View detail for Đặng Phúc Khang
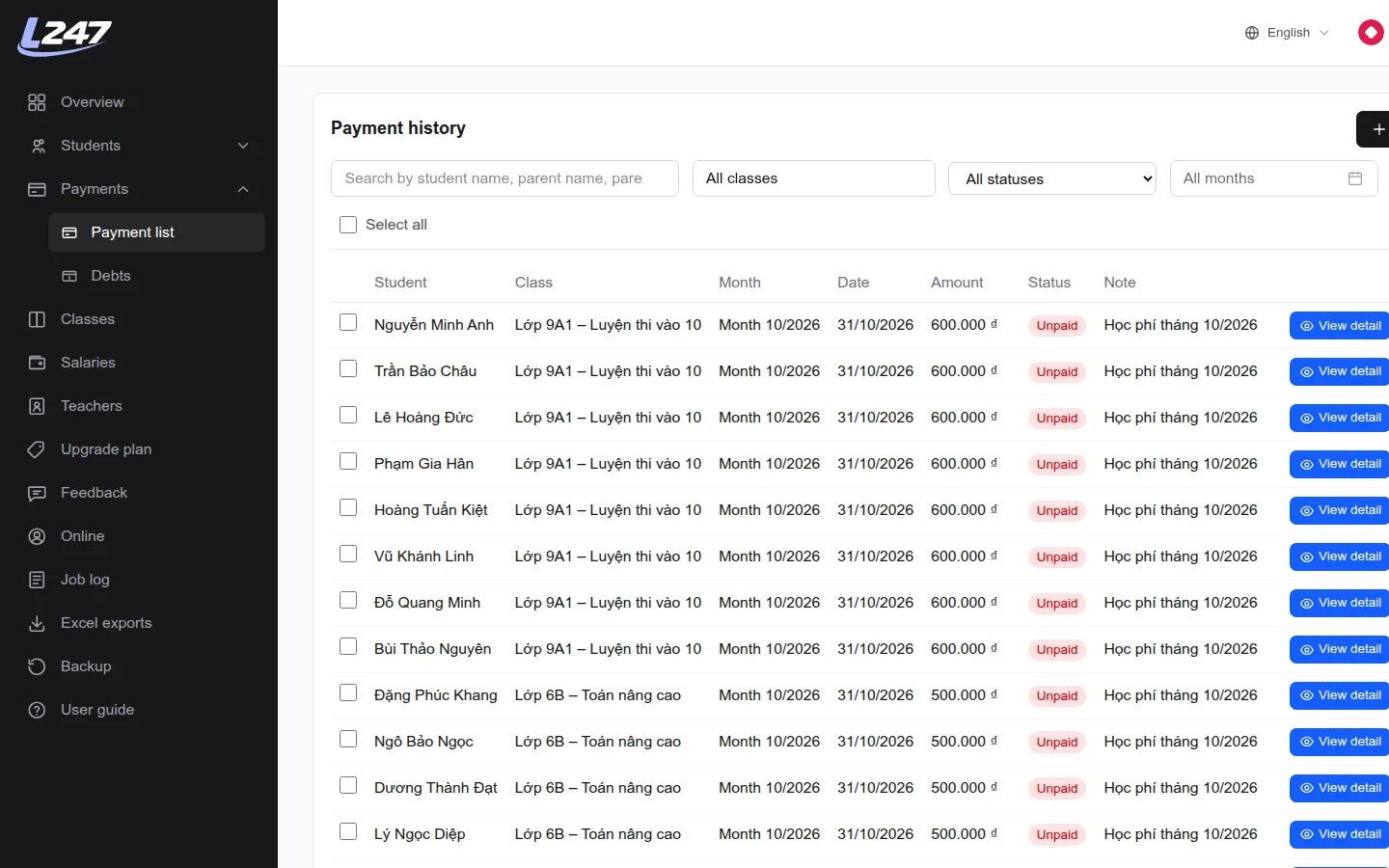Screen dimensions: 1389x868 [1340, 695]
